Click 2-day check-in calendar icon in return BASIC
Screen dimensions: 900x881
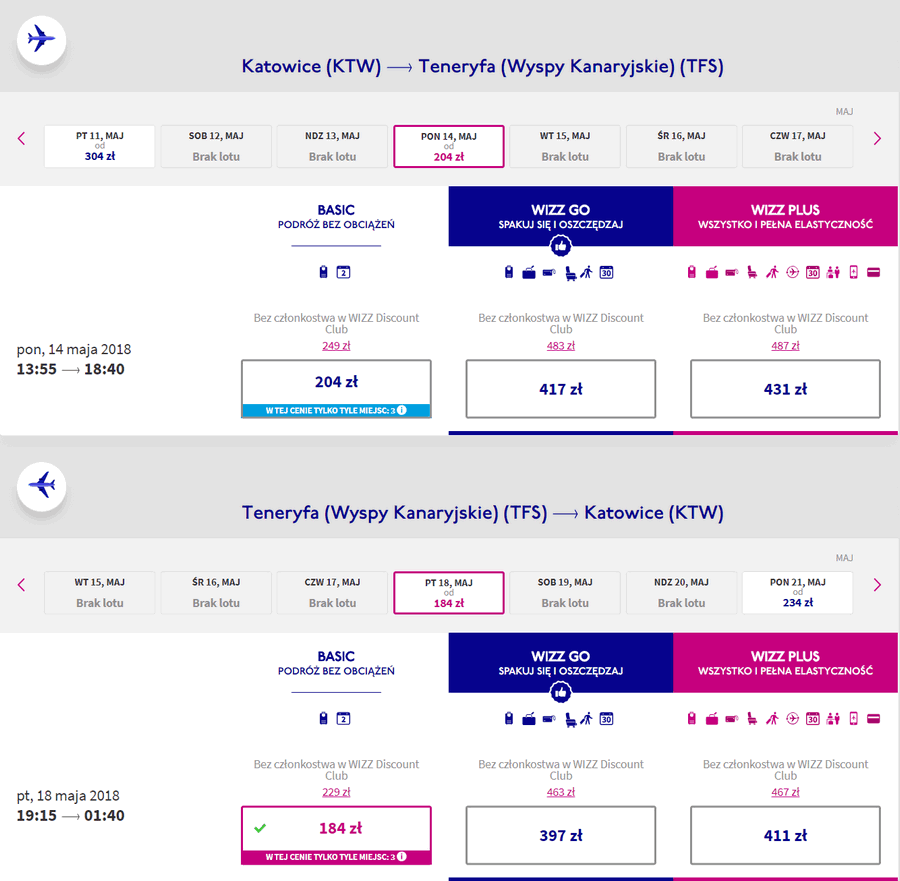tap(343, 719)
